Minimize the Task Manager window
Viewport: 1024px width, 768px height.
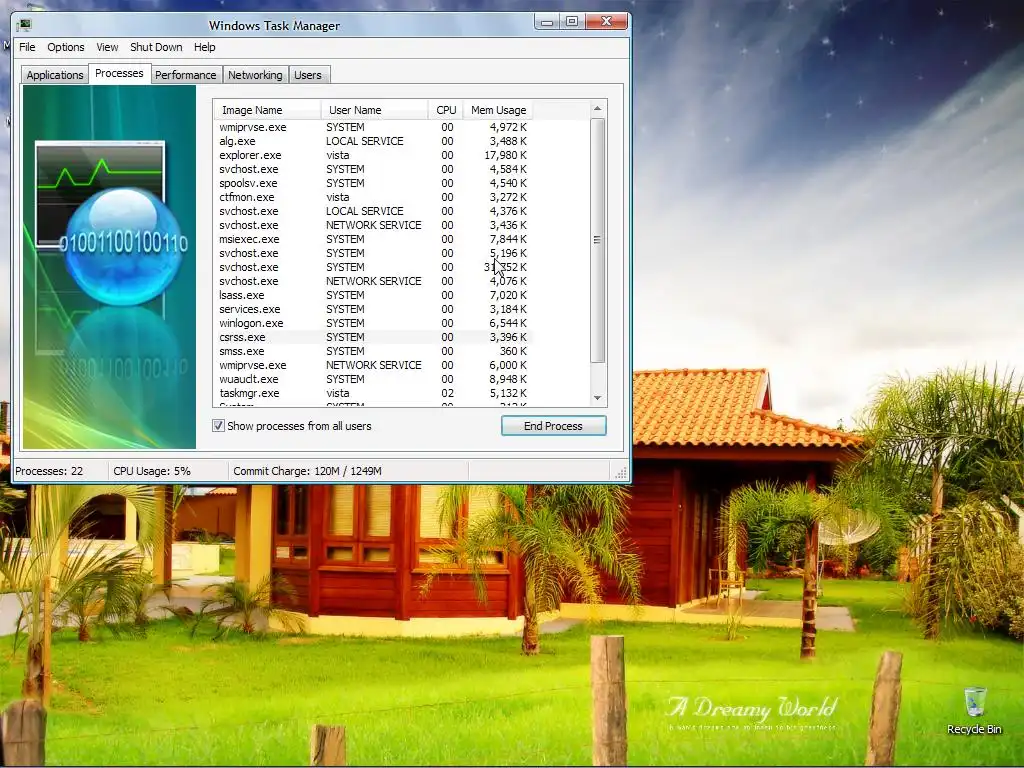[547, 22]
